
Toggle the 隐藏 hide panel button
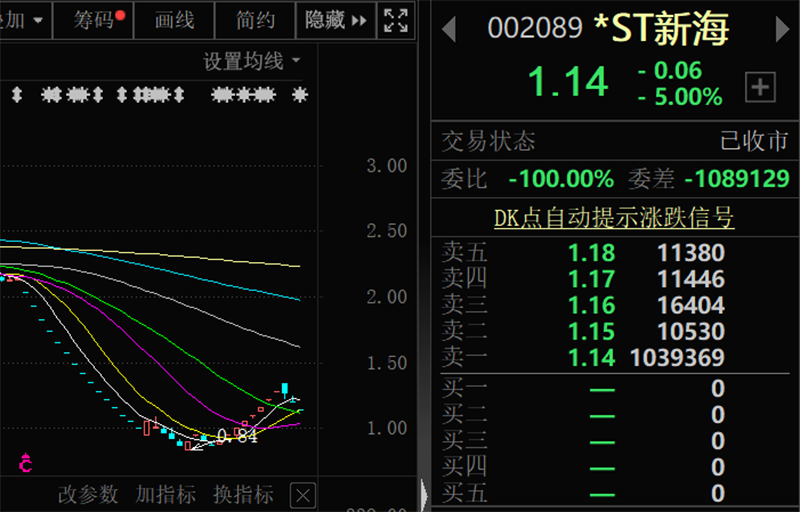click(336, 20)
